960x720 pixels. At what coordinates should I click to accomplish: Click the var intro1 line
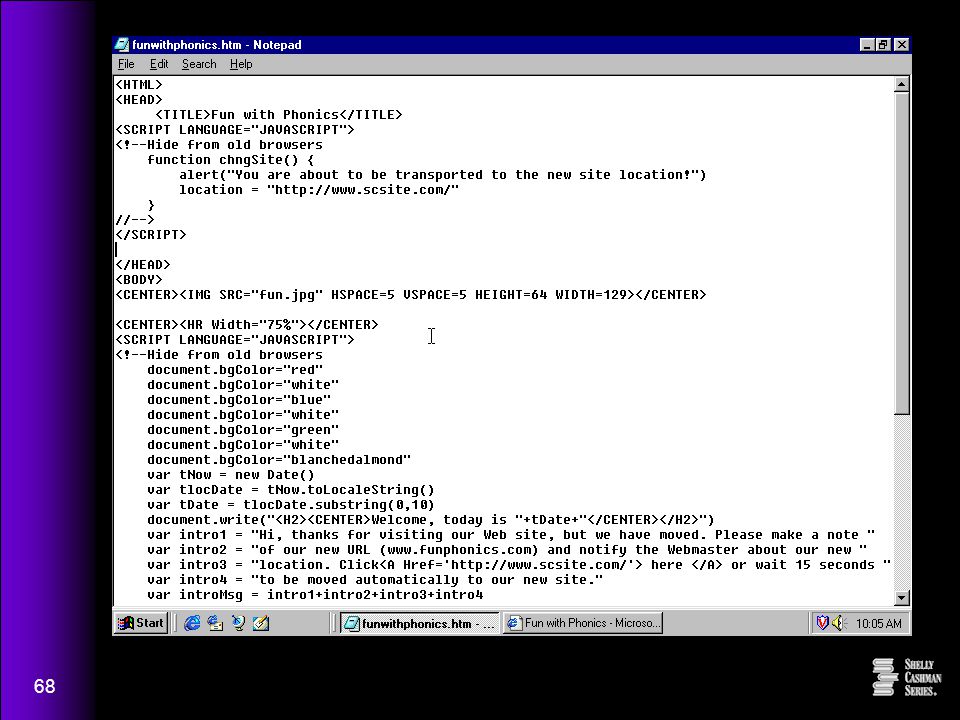pyautogui.click(x=511, y=534)
